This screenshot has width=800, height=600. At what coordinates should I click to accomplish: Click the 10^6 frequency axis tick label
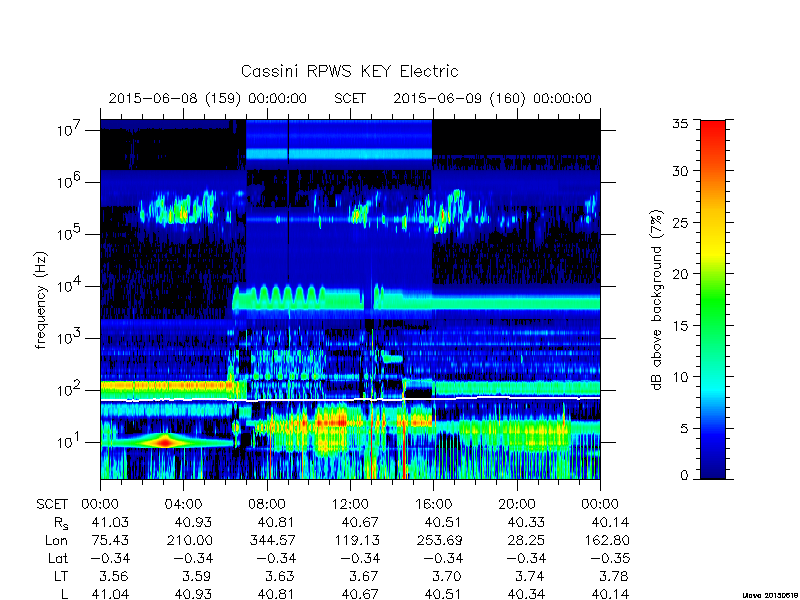(70, 181)
